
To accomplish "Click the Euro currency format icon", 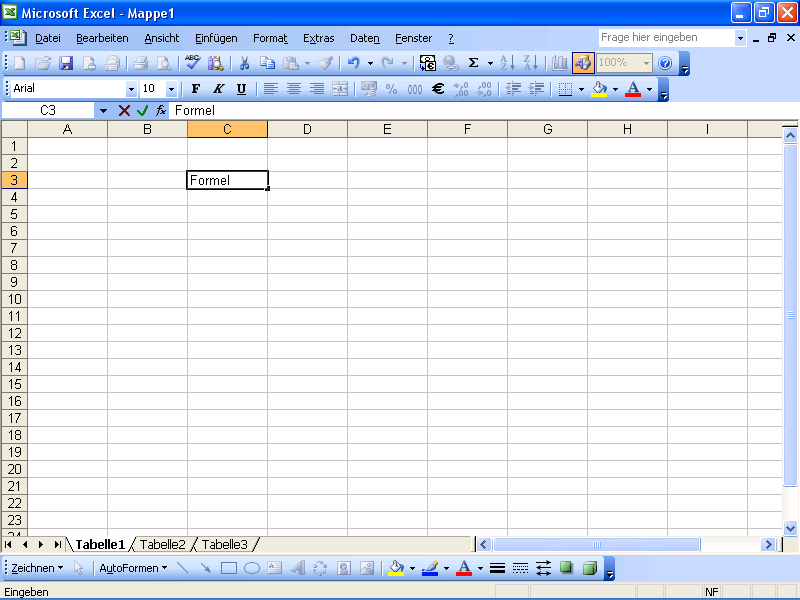I will (438, 89).
